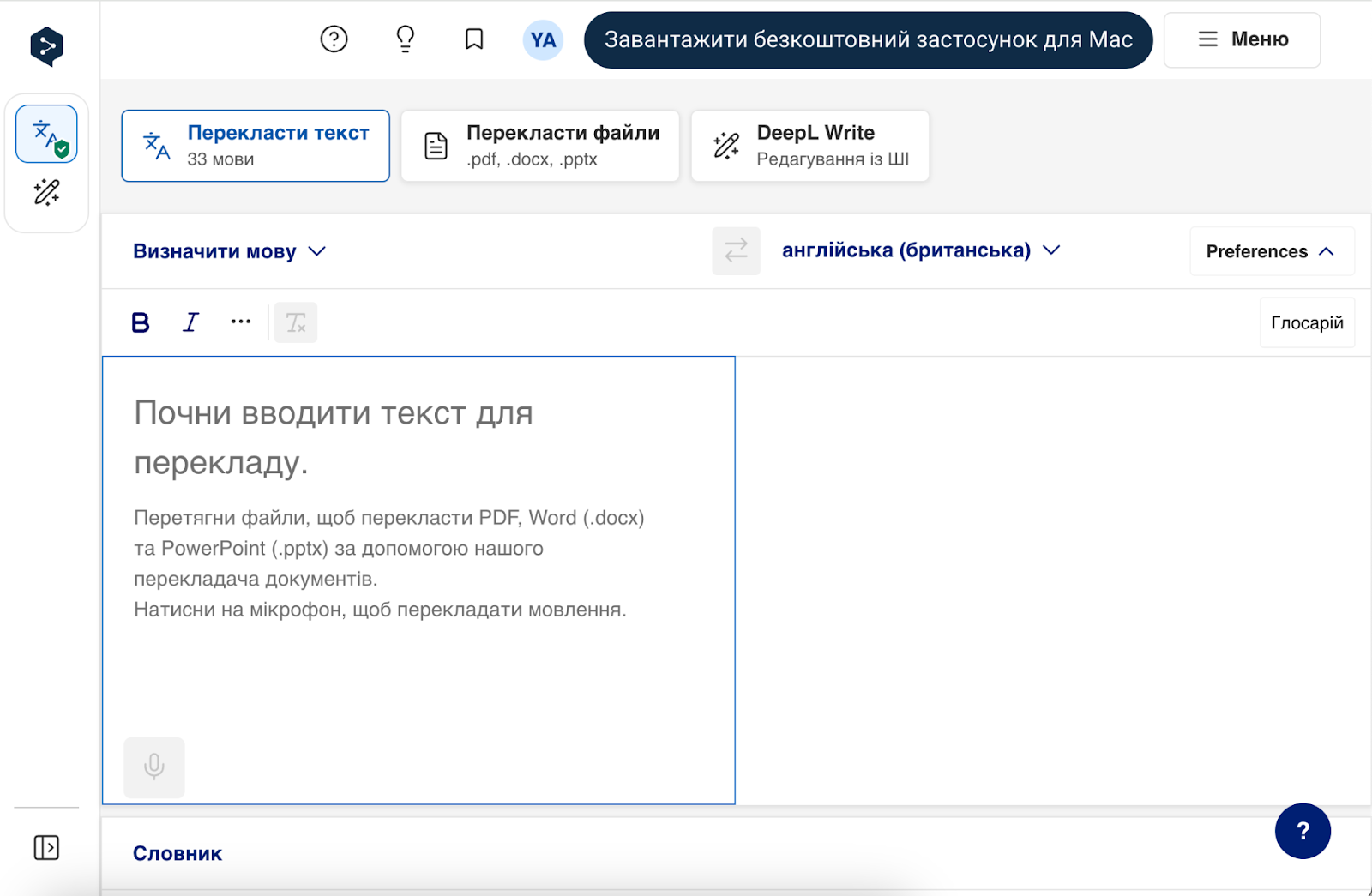The image size is (1372, 896).
Task: Open the help question mark icon in header
Action: point(334,39)
